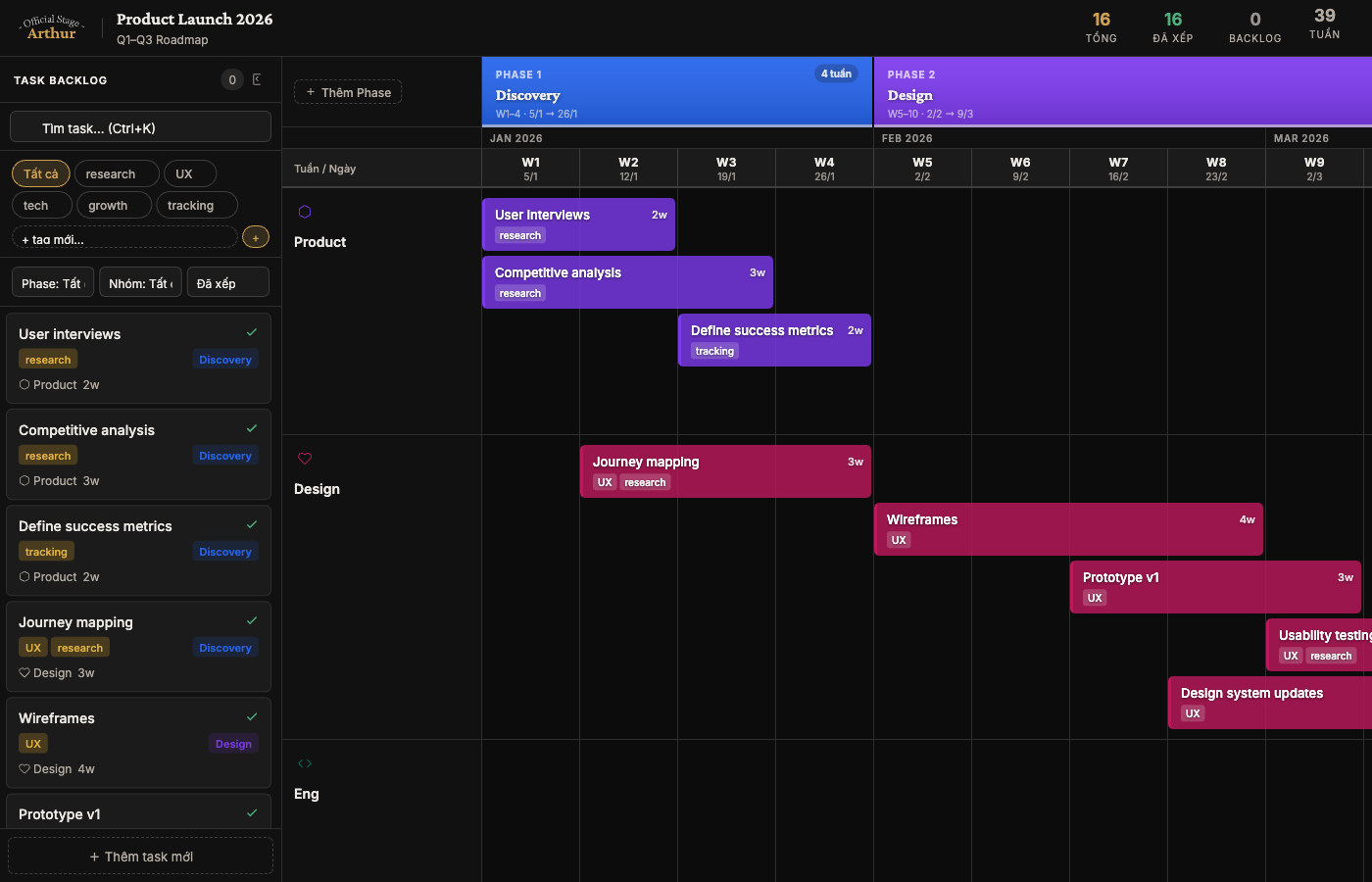Click the 0 BACKLOG counter
Viewport: 1372px width, 882px height.
pyautogui.click(x=1255, y=27)
